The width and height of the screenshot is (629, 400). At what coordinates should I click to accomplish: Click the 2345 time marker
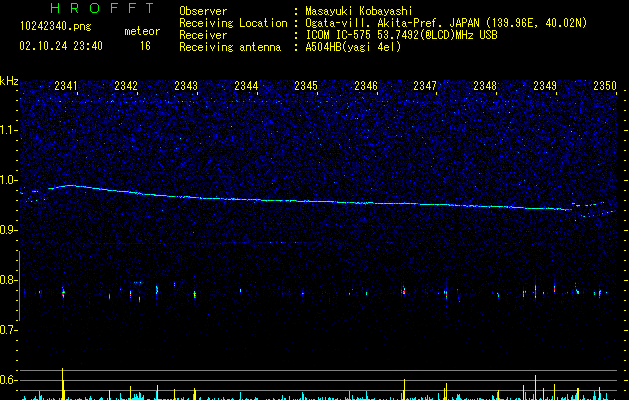tap(306, 85)
